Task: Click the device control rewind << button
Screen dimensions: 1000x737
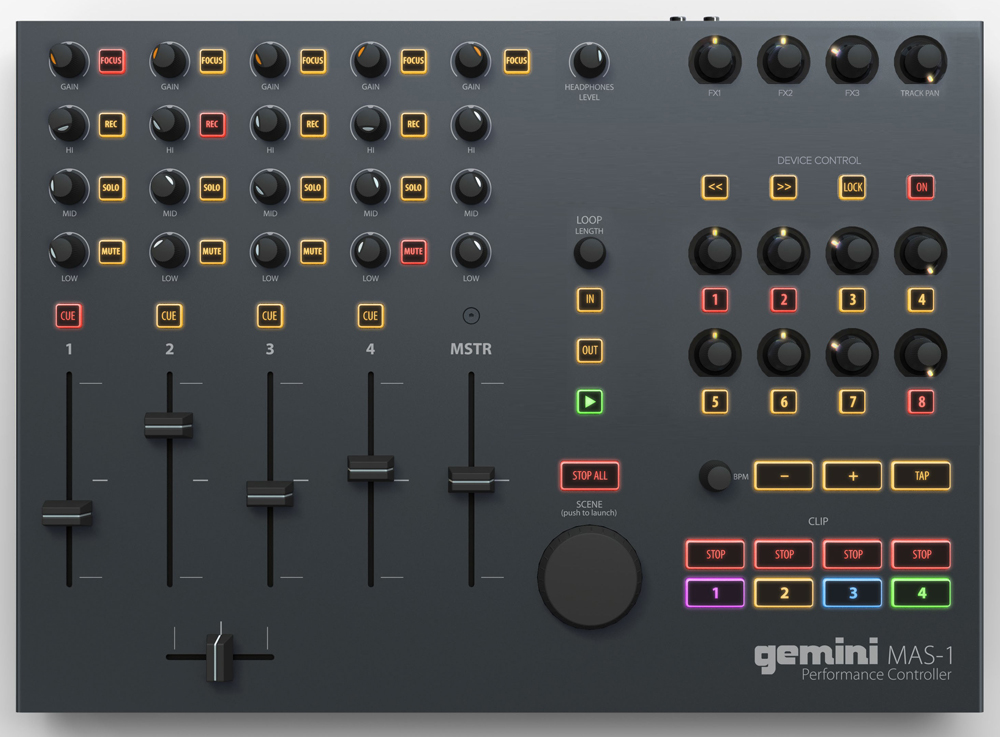Action: 715,187
